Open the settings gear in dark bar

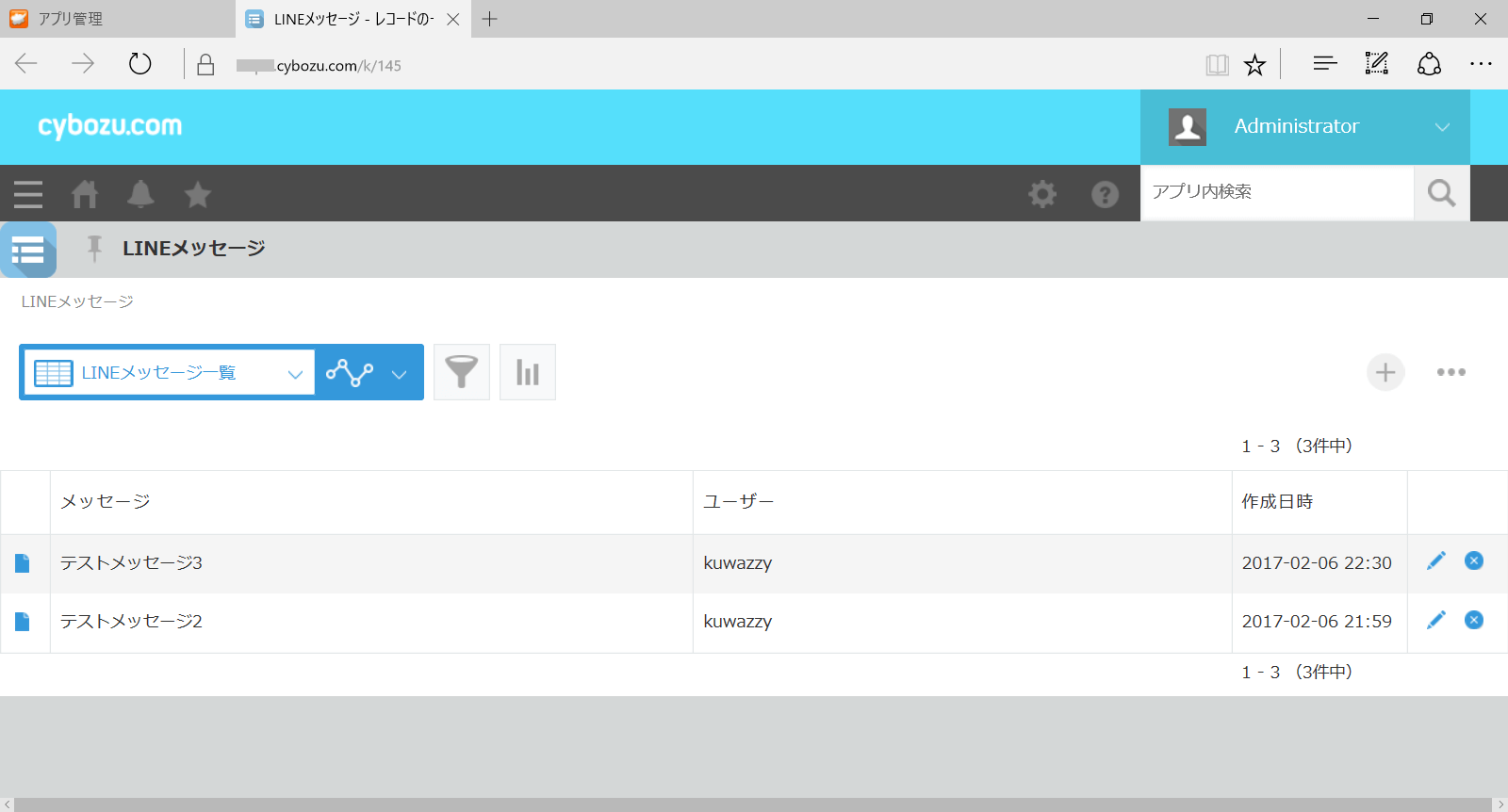tap(1042, 194)
